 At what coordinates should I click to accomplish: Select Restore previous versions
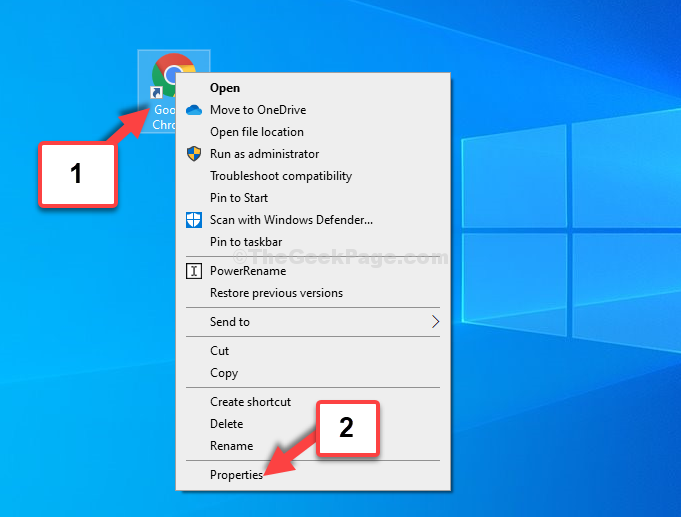click(x=313, y=293)
